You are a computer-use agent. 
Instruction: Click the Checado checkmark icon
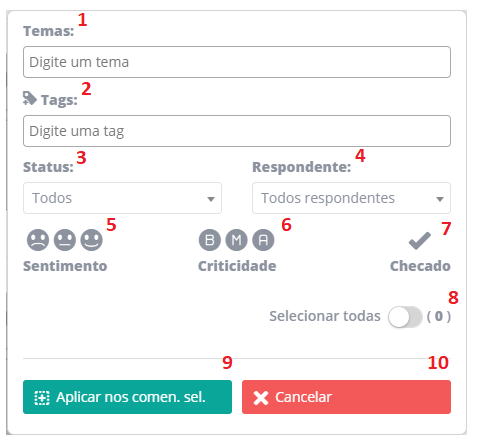(420, 241)
